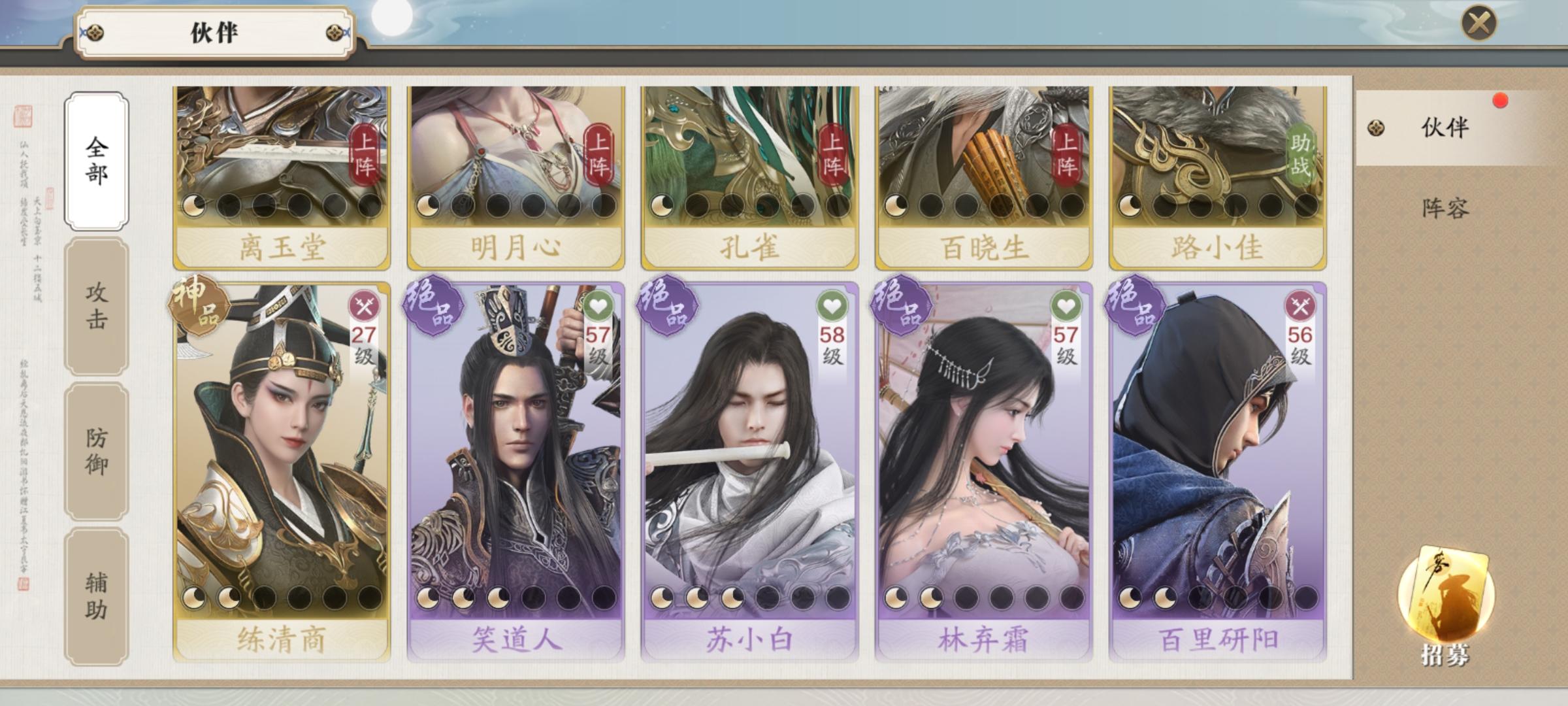Click the 绝品 badge on 笑道人

(433, 306)
